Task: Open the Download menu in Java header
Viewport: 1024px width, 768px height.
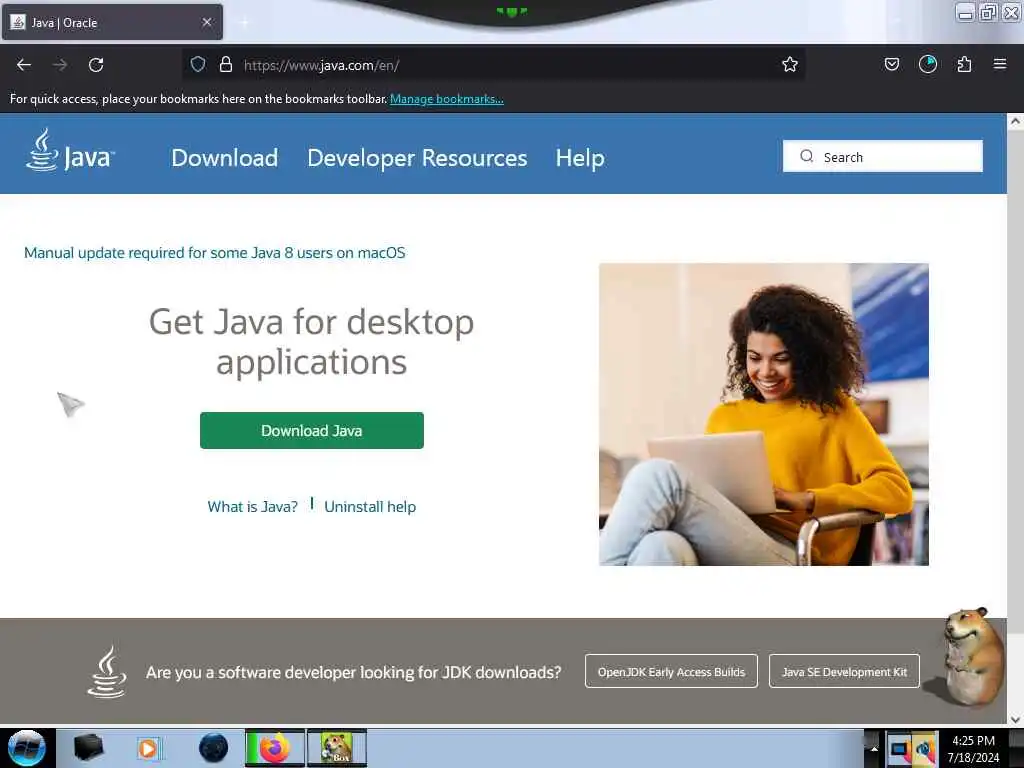Action: point(225,157)
